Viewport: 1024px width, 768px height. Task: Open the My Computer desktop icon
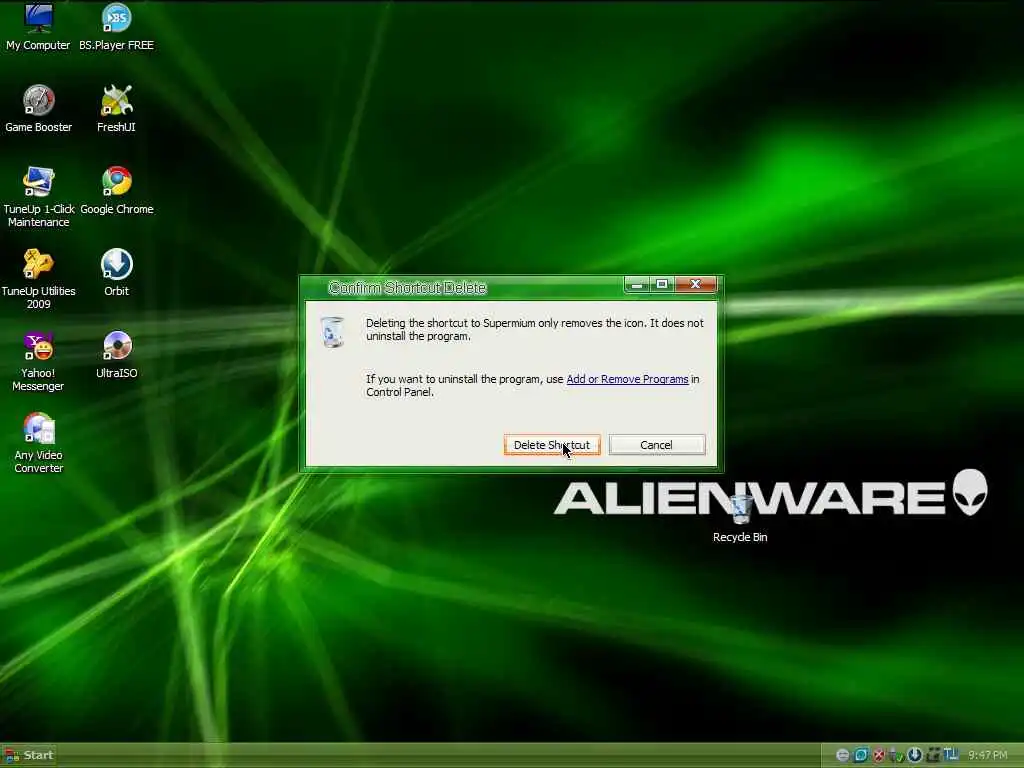(38, 27)
